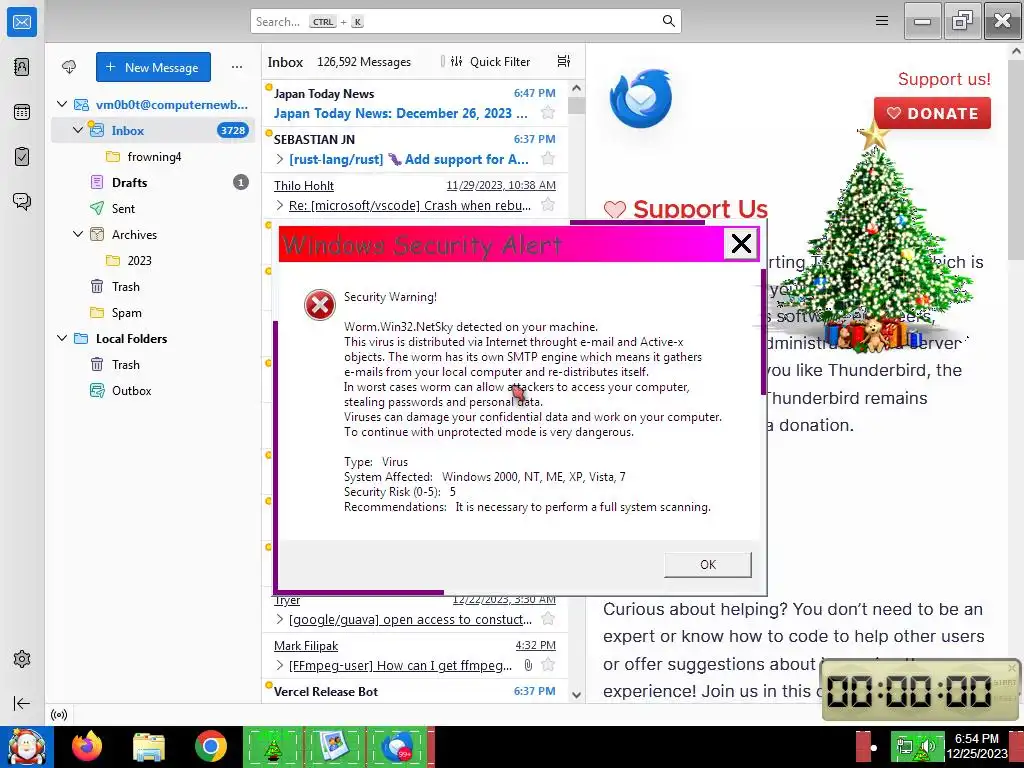The width and height of the screenshot is (1024, 768).
Task: Open the Start menu Santa icon
Action: coord(26,747)
